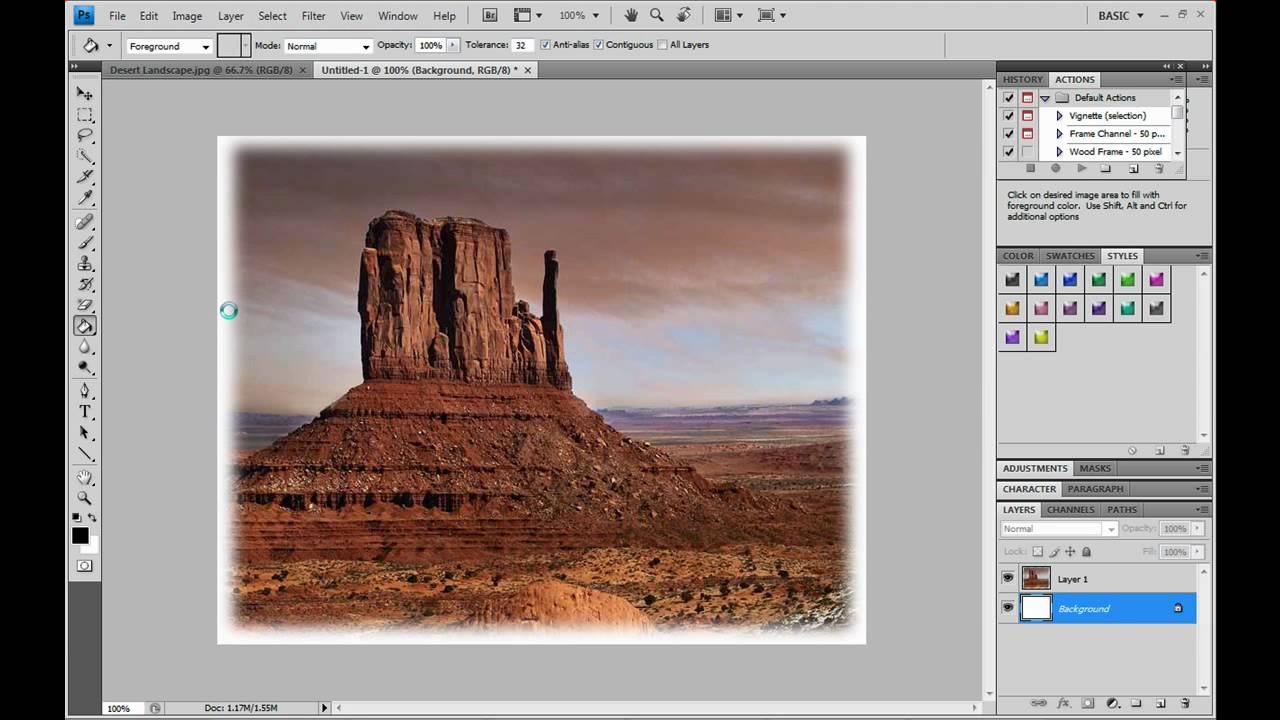This screenshot has height=720, width=1280.
Task: Click the Play action button
Action: [1081, 168]
